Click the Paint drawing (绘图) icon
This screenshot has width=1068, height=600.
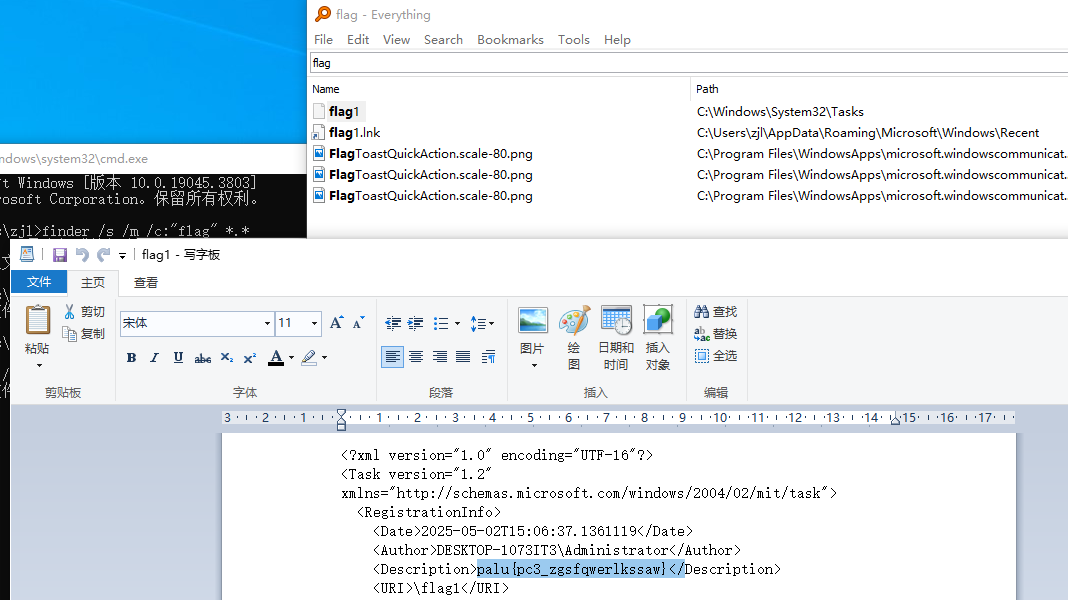574,321
